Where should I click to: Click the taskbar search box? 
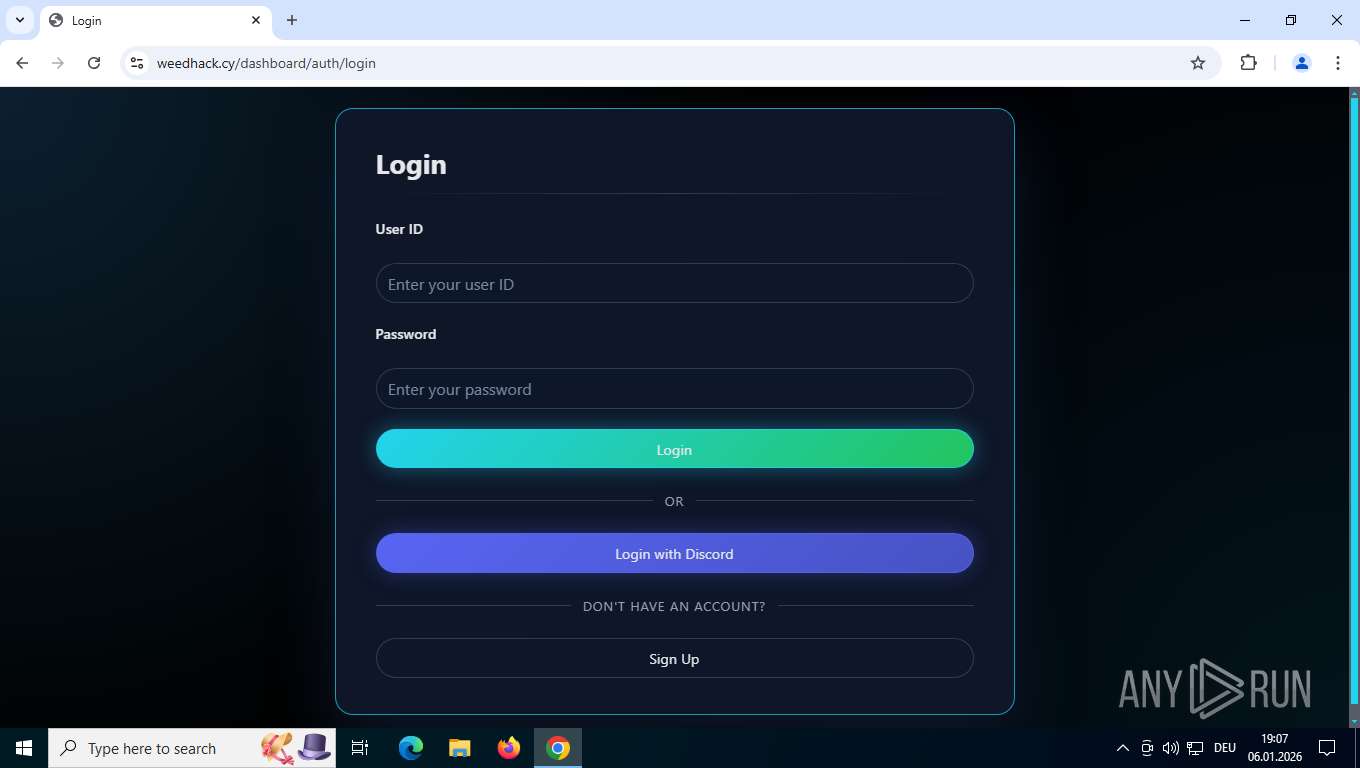pos(192,748)
